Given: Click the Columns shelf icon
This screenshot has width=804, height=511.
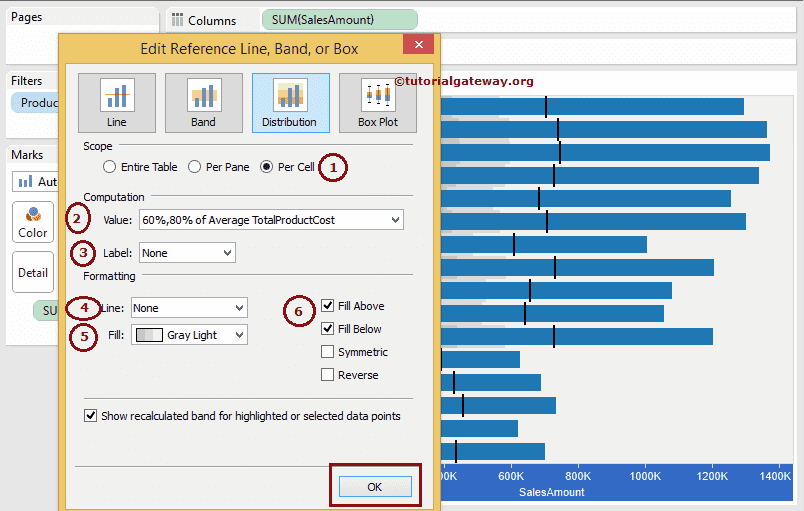Looking at the screenshot, I should coord(177,20).
